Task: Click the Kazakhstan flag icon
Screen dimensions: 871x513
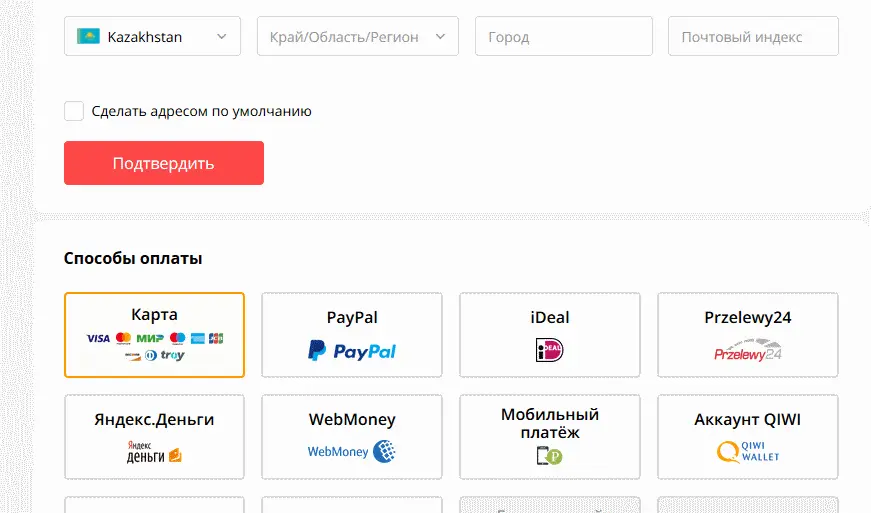Action: click(x=88, y=36)
